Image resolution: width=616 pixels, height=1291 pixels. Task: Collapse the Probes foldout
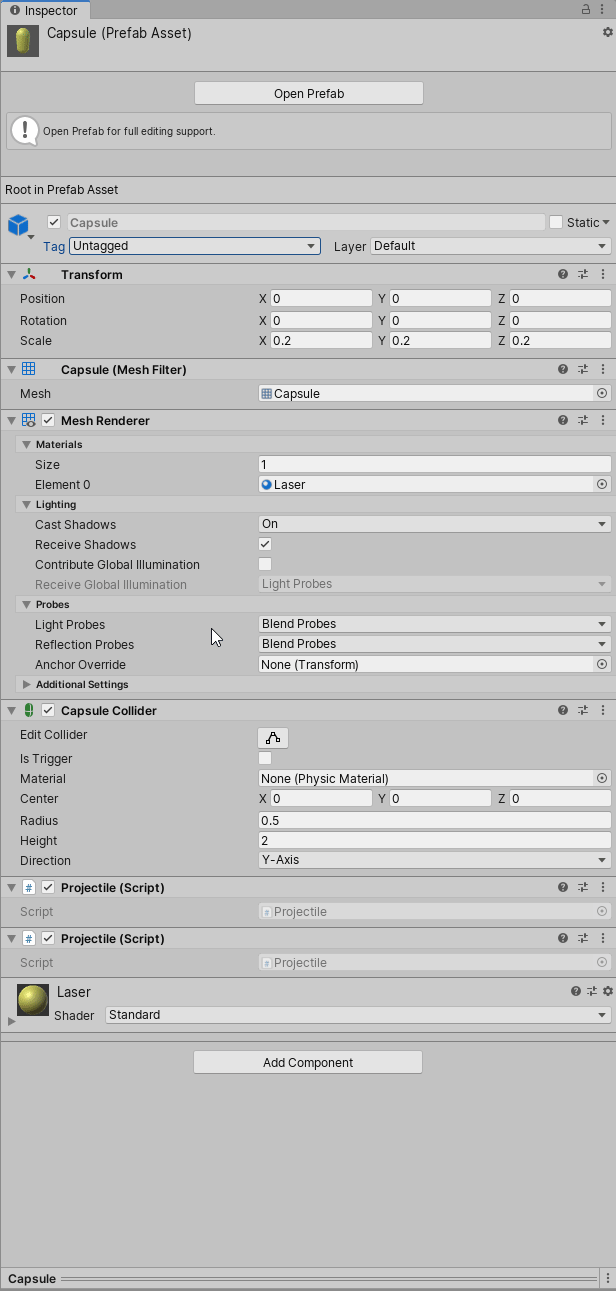[26, 604]
